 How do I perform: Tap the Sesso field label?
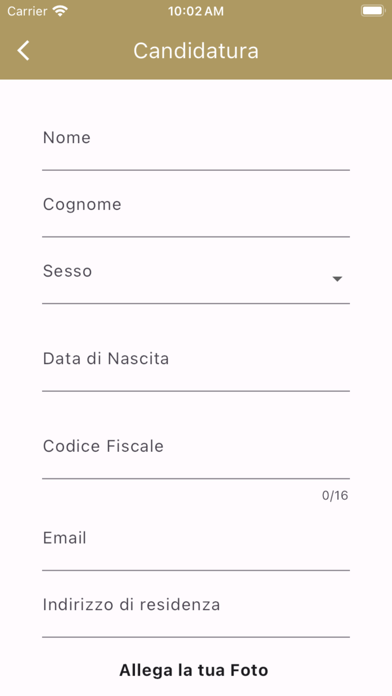pos(67,271)
